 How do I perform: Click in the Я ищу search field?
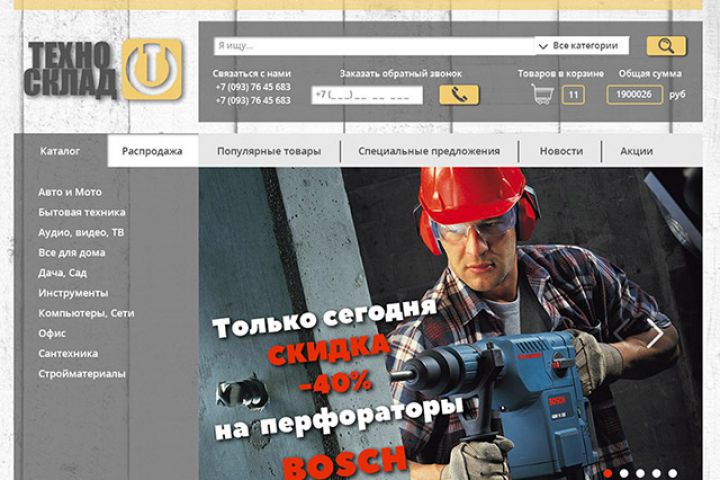[x=374, y=46]
